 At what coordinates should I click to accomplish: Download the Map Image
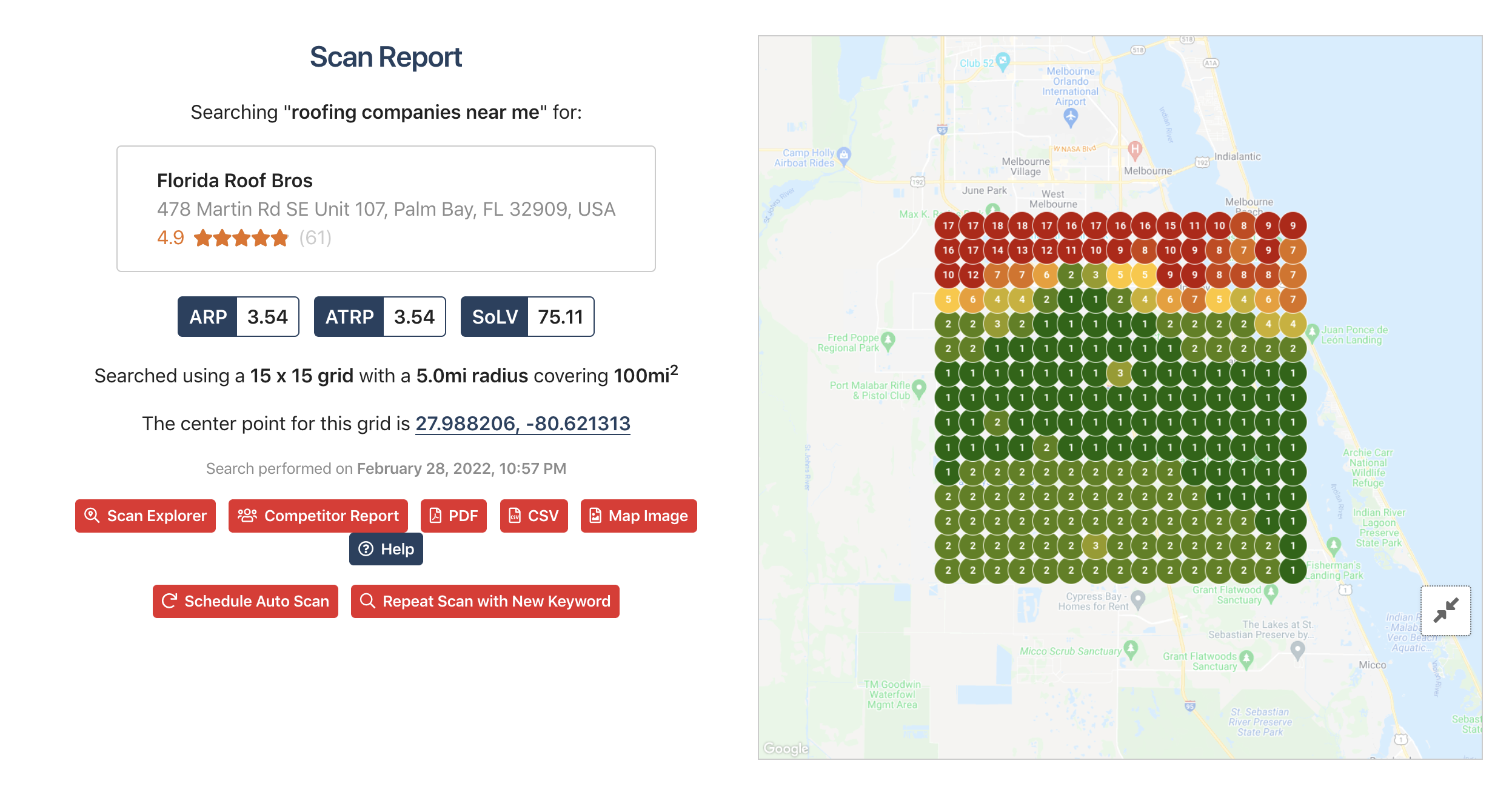click(639, 516)
